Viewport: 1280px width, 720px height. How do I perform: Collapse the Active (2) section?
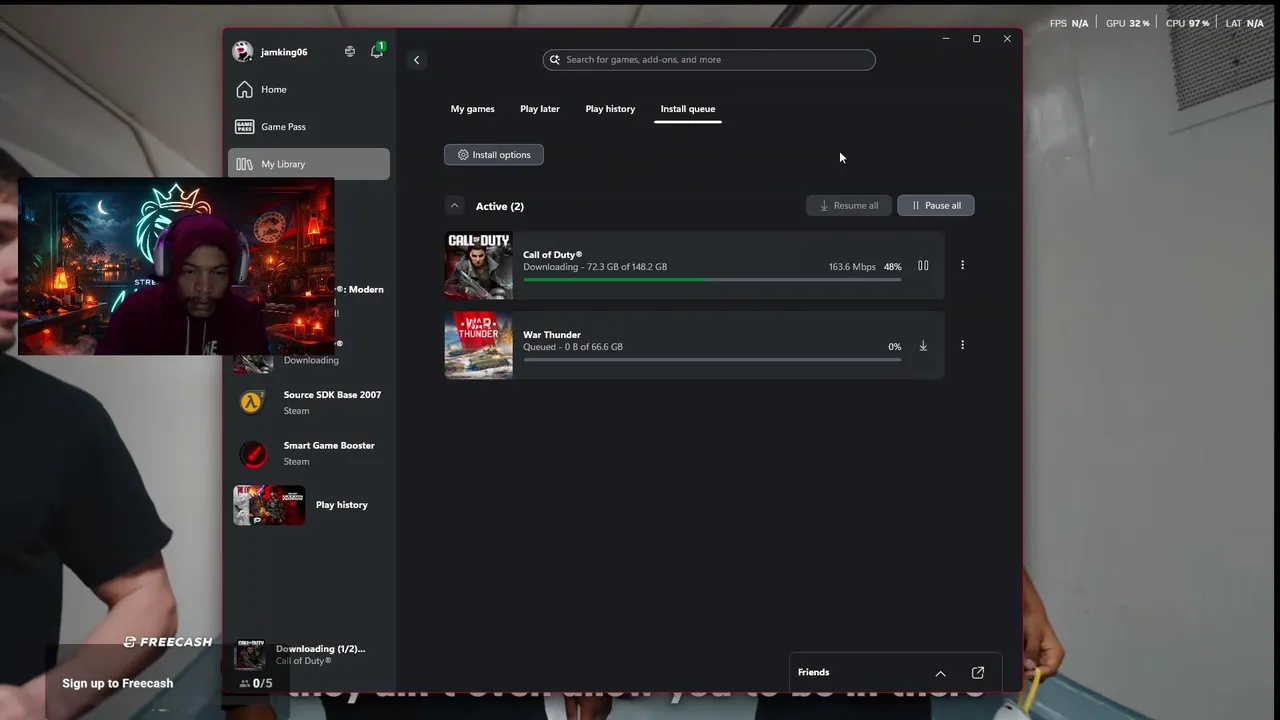pyautogui.click(x=455, y=206)
